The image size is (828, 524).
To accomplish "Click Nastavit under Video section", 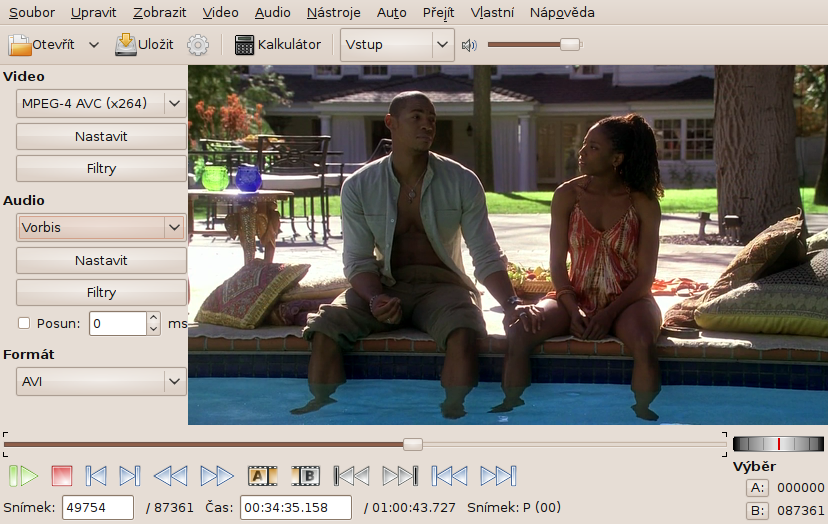I will pyautogui.click(x=101, y=137).
